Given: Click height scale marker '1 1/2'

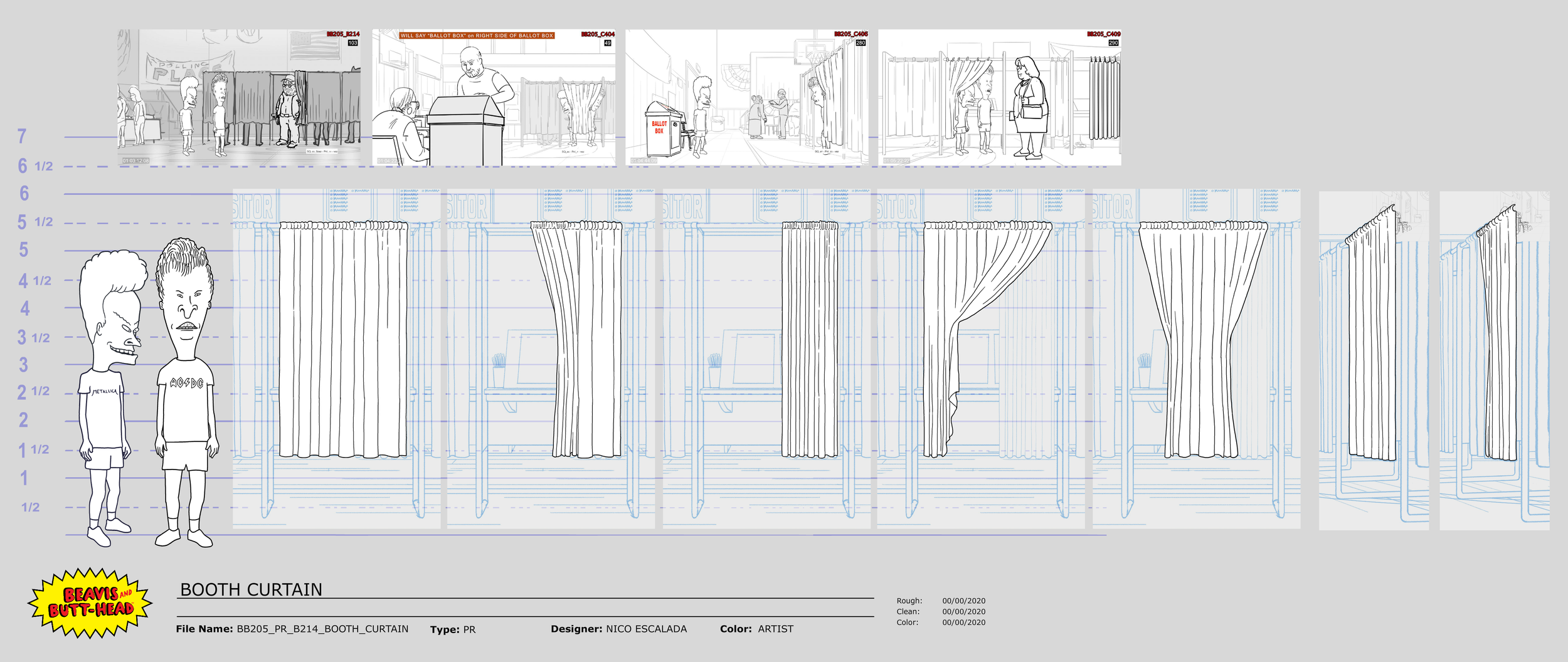Looking at the screenshot, I should (33, 449).
